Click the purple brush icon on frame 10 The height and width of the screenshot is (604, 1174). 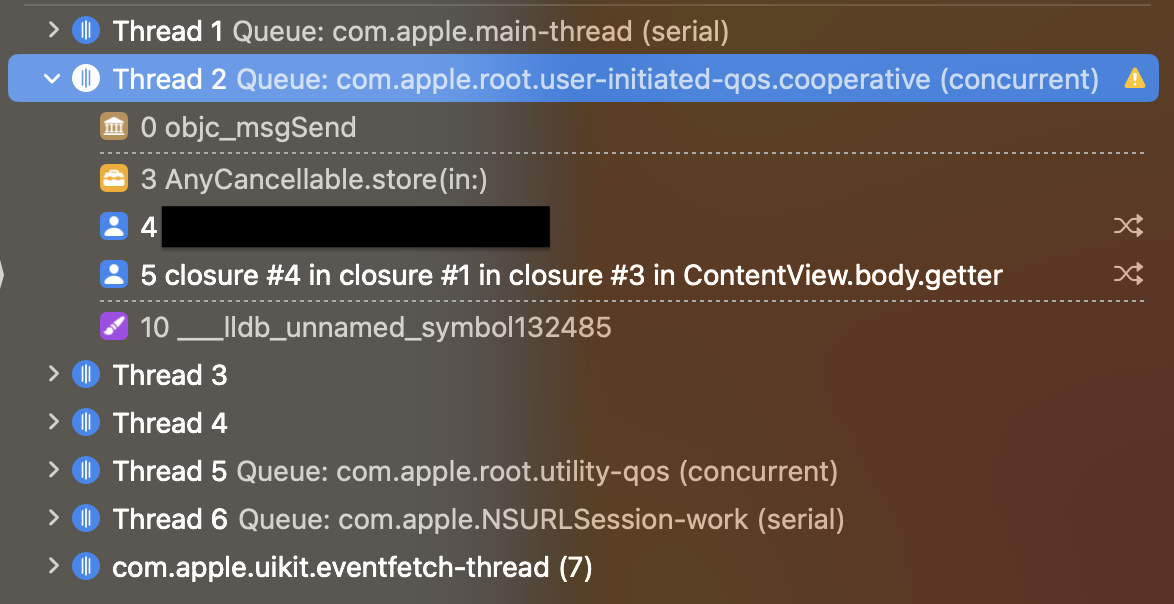coord(115,327)
